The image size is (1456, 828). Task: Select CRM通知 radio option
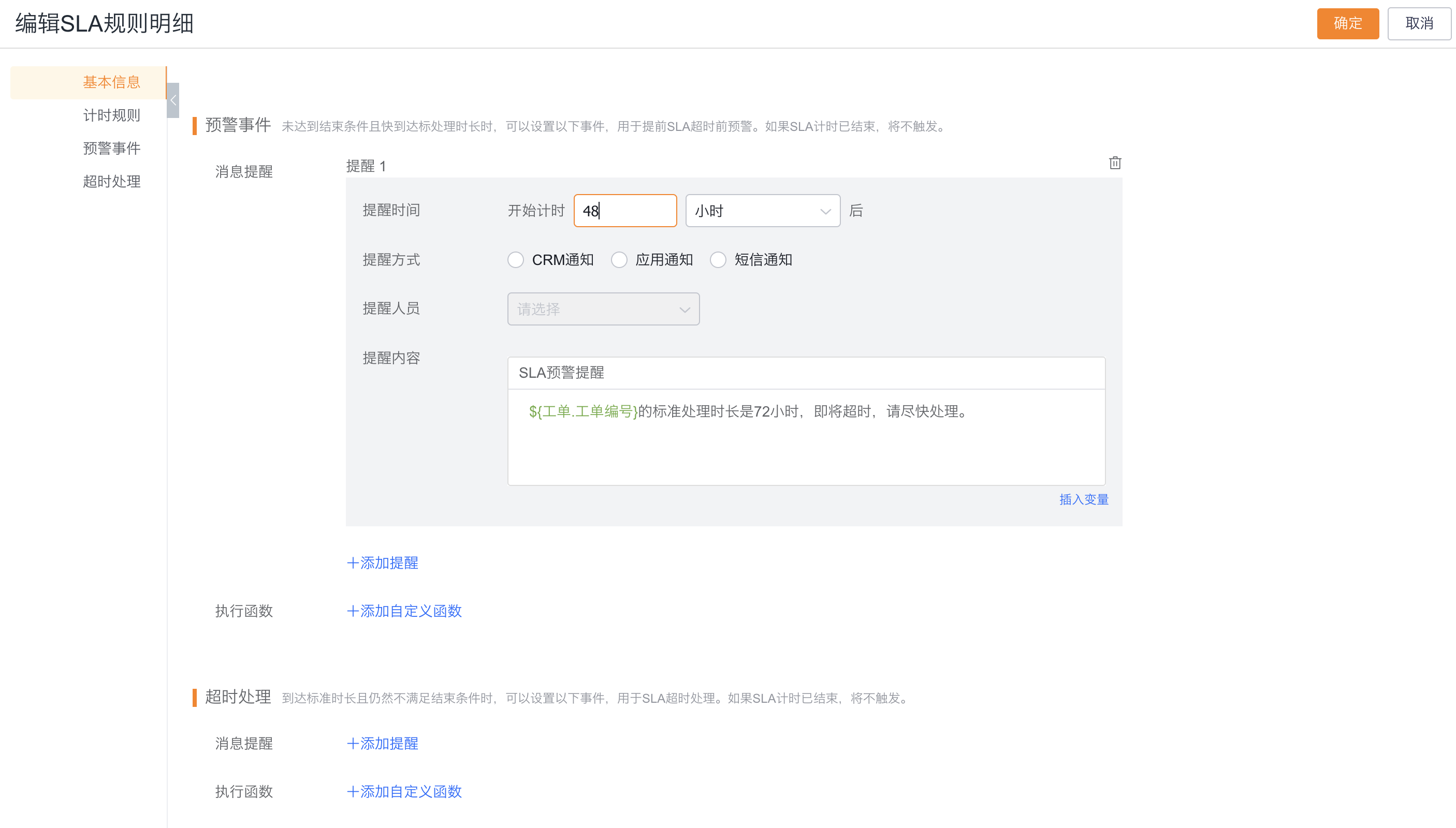[x=516, y=260]
